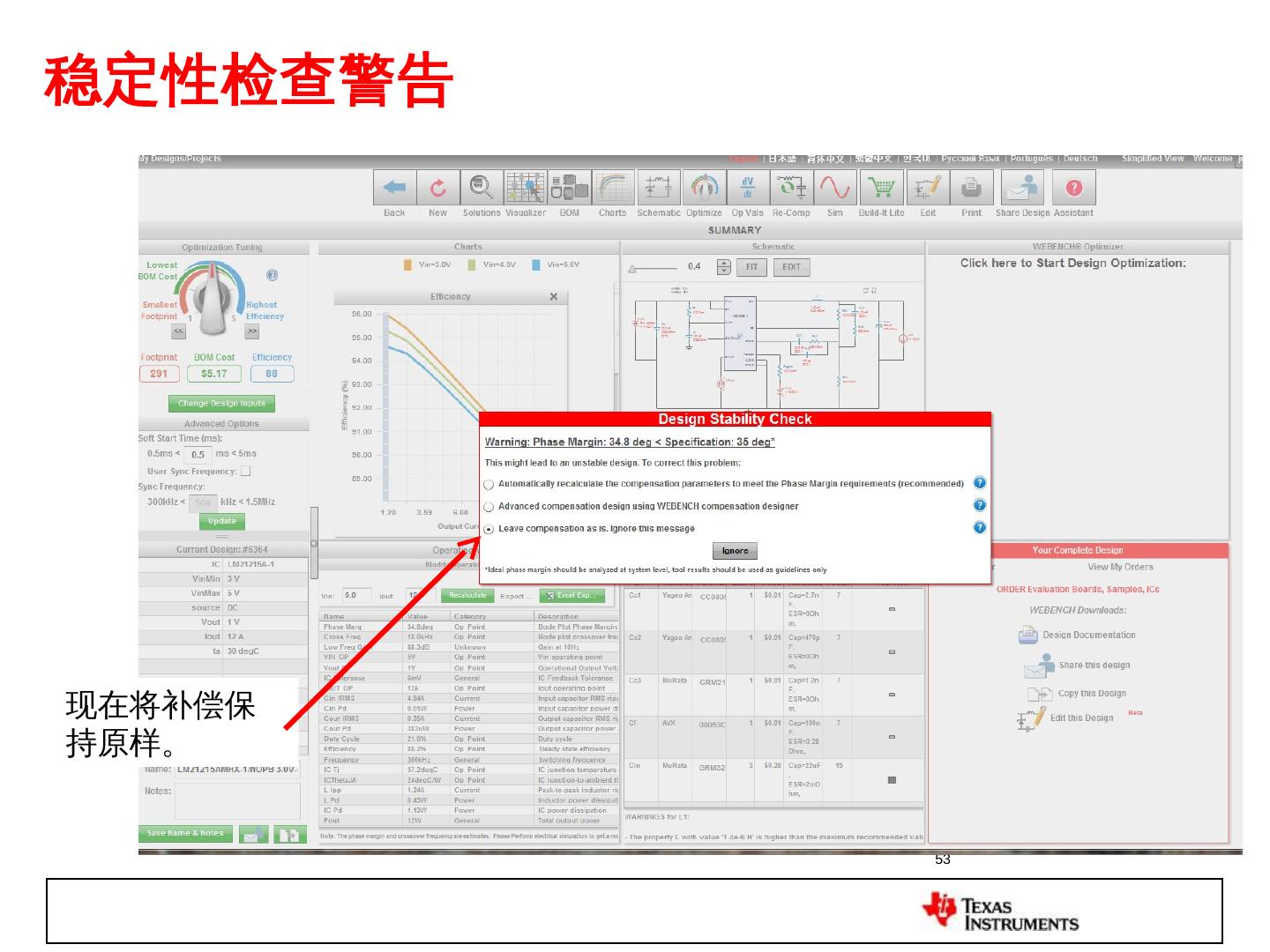Click the Update button under Advanced Options
This screenshot has height=952, width=1270.
pyautogui.click(x=222, y=521)
